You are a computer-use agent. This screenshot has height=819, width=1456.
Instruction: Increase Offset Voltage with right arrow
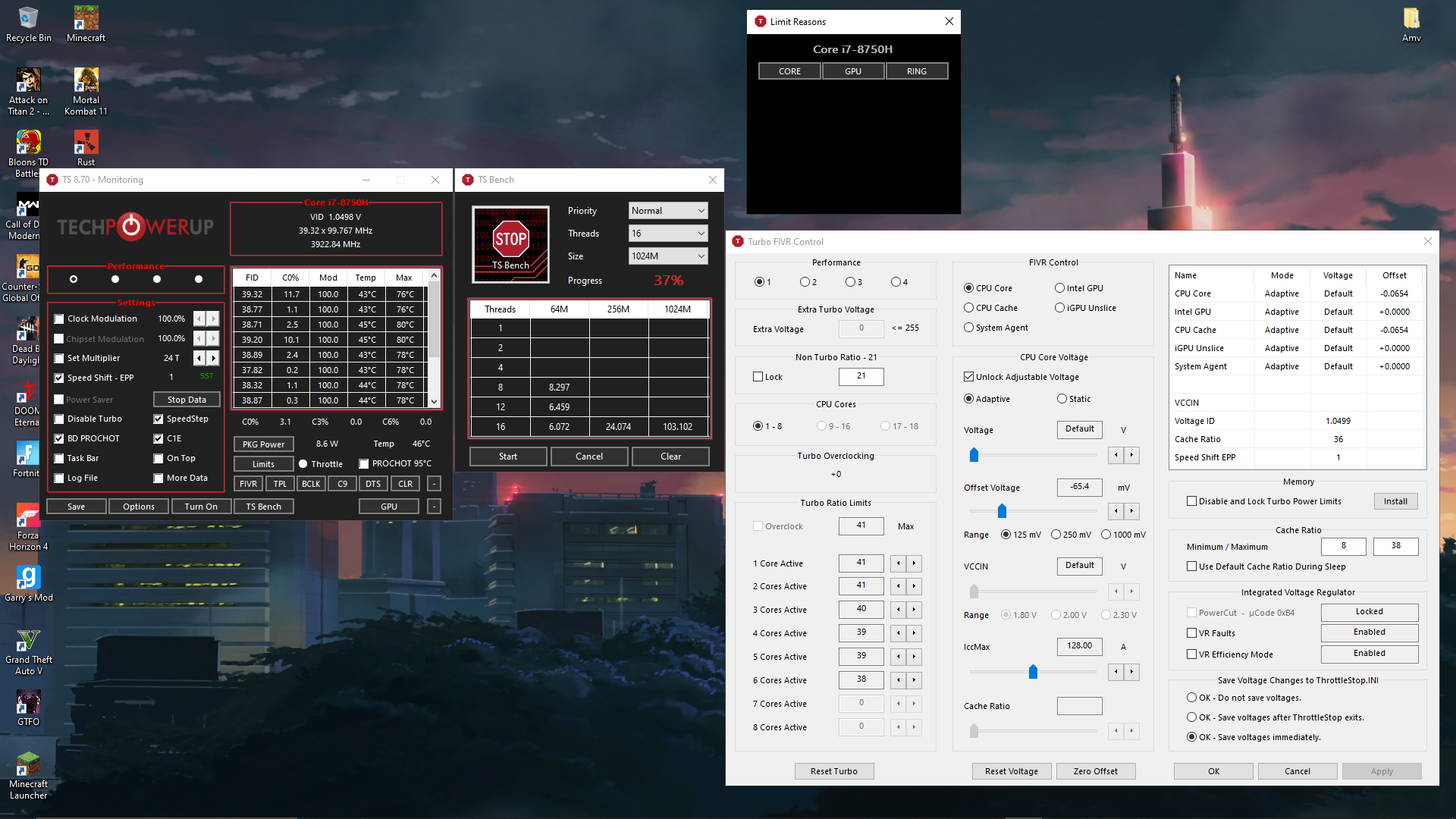pos(1131,511)
